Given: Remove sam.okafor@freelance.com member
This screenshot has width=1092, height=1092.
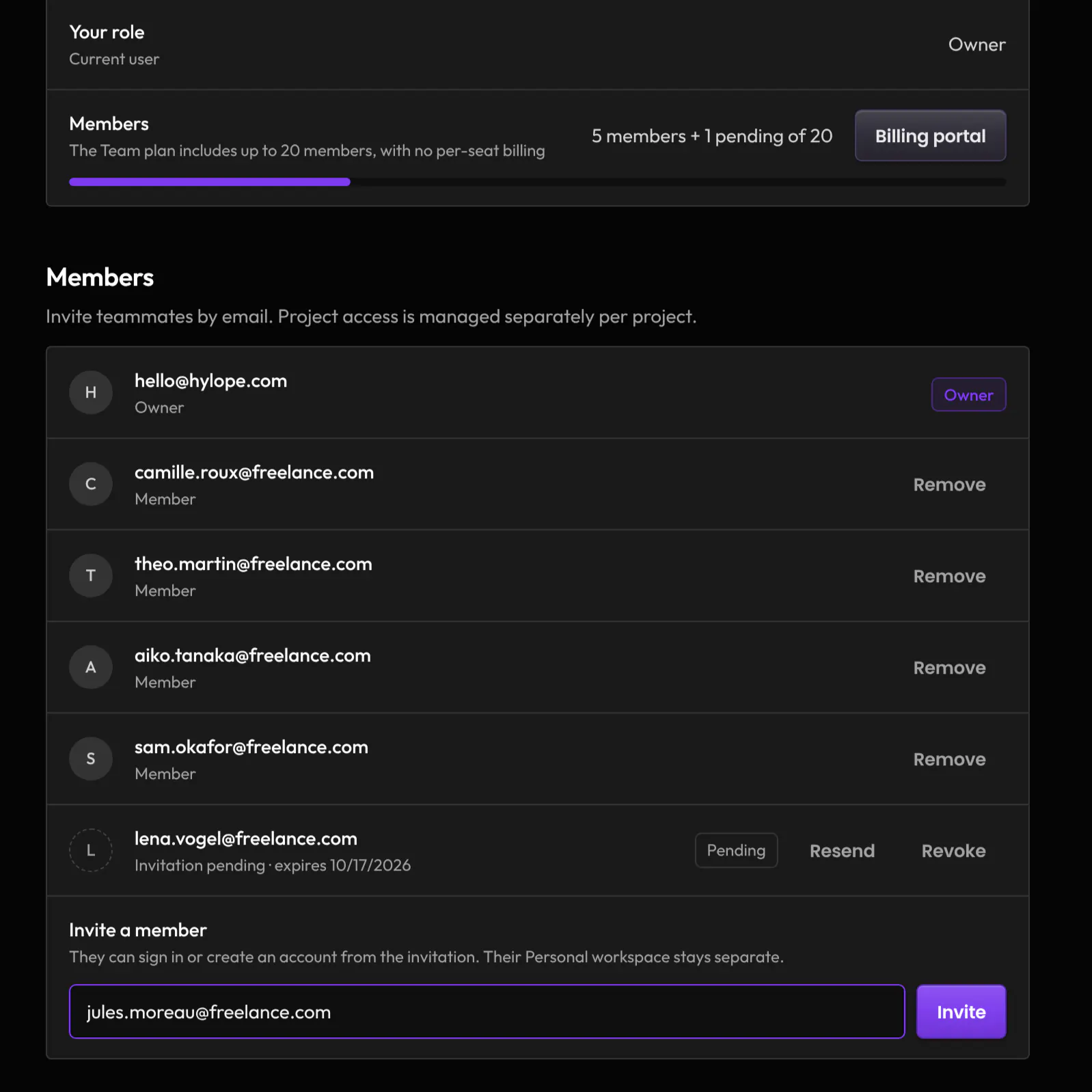Looking at the screenshot, I should 949,759.
